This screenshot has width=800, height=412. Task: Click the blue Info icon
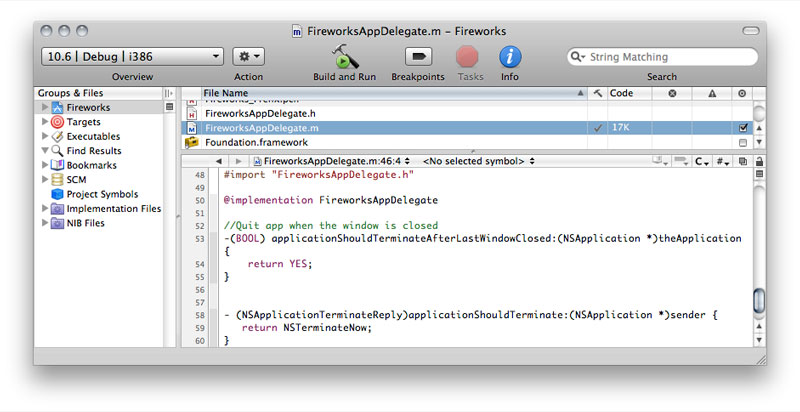510,56
